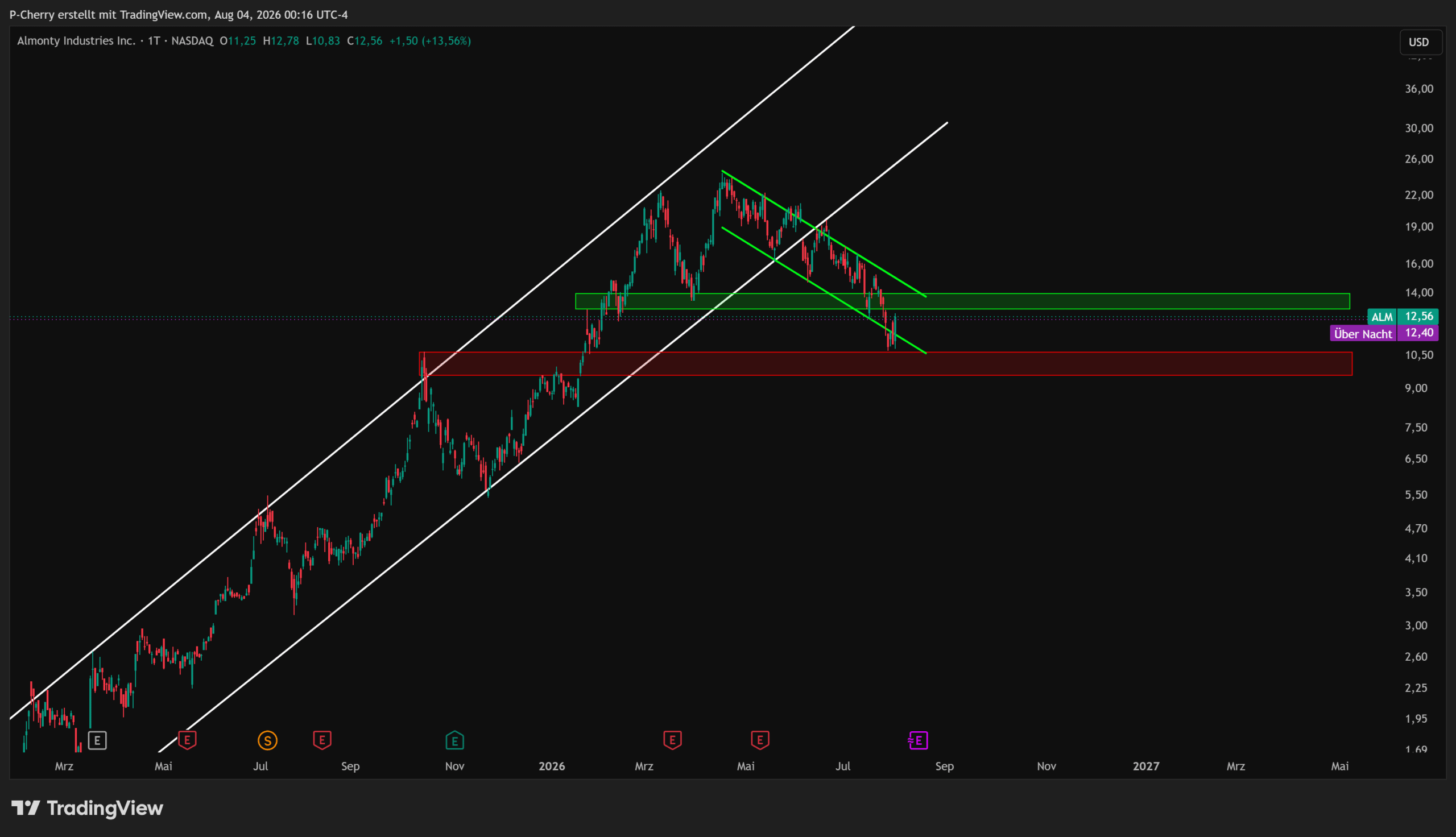
Task: Click the 10,83 low value in the legend
Action: pyautogui.click(x=326, y=41)
